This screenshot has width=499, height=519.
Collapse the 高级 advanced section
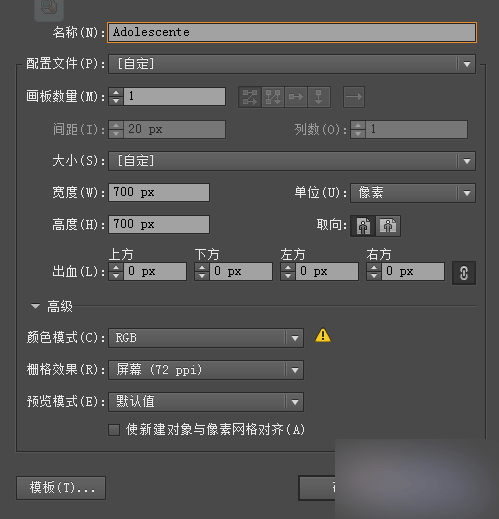pos(35,306)
